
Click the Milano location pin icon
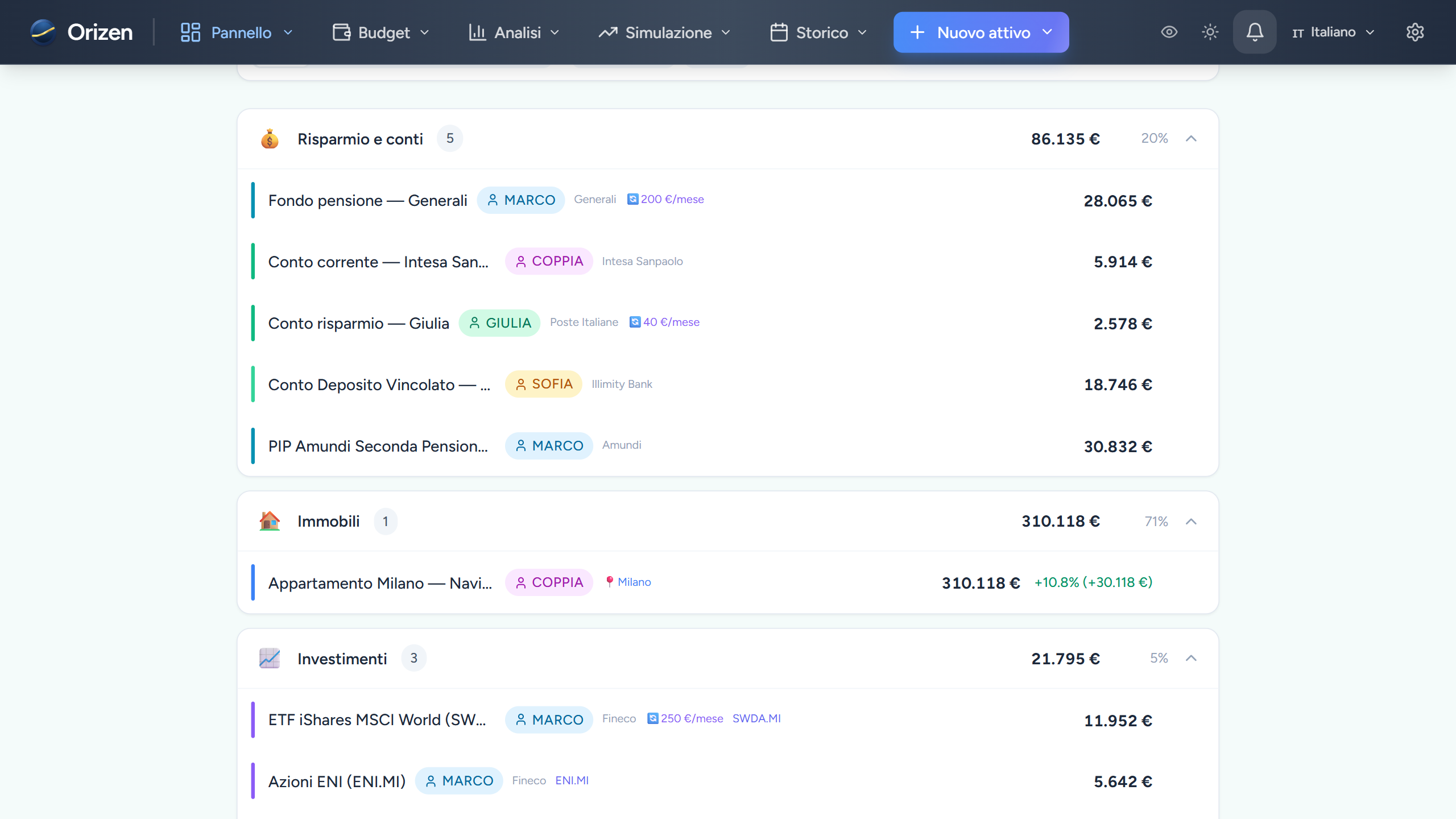click(x=610, y=582)
